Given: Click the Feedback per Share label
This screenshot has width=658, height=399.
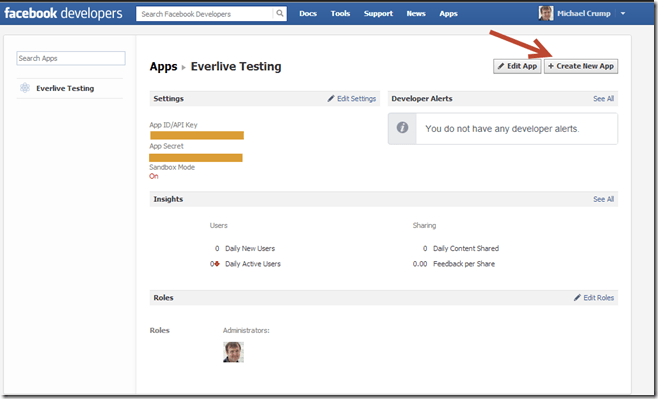Looking at the screenshot, I should tap(464, 264).
